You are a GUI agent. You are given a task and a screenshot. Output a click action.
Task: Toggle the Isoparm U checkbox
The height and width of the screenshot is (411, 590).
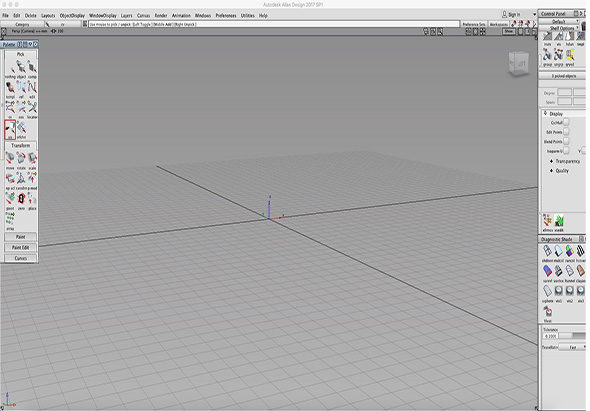pos(566,151)
